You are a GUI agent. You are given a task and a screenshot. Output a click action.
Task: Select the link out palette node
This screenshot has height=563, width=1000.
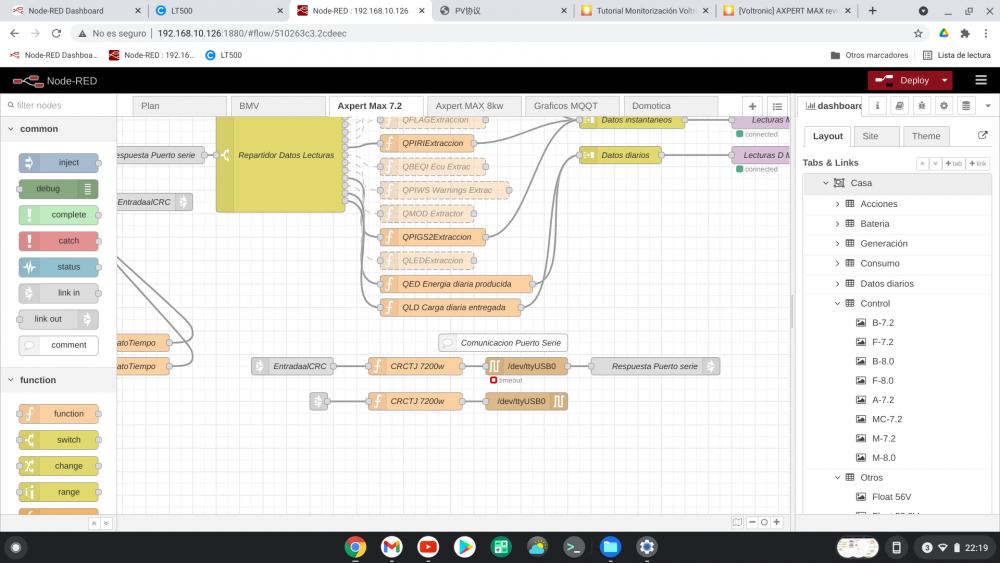pyautogui.click(x=59, y=319)
